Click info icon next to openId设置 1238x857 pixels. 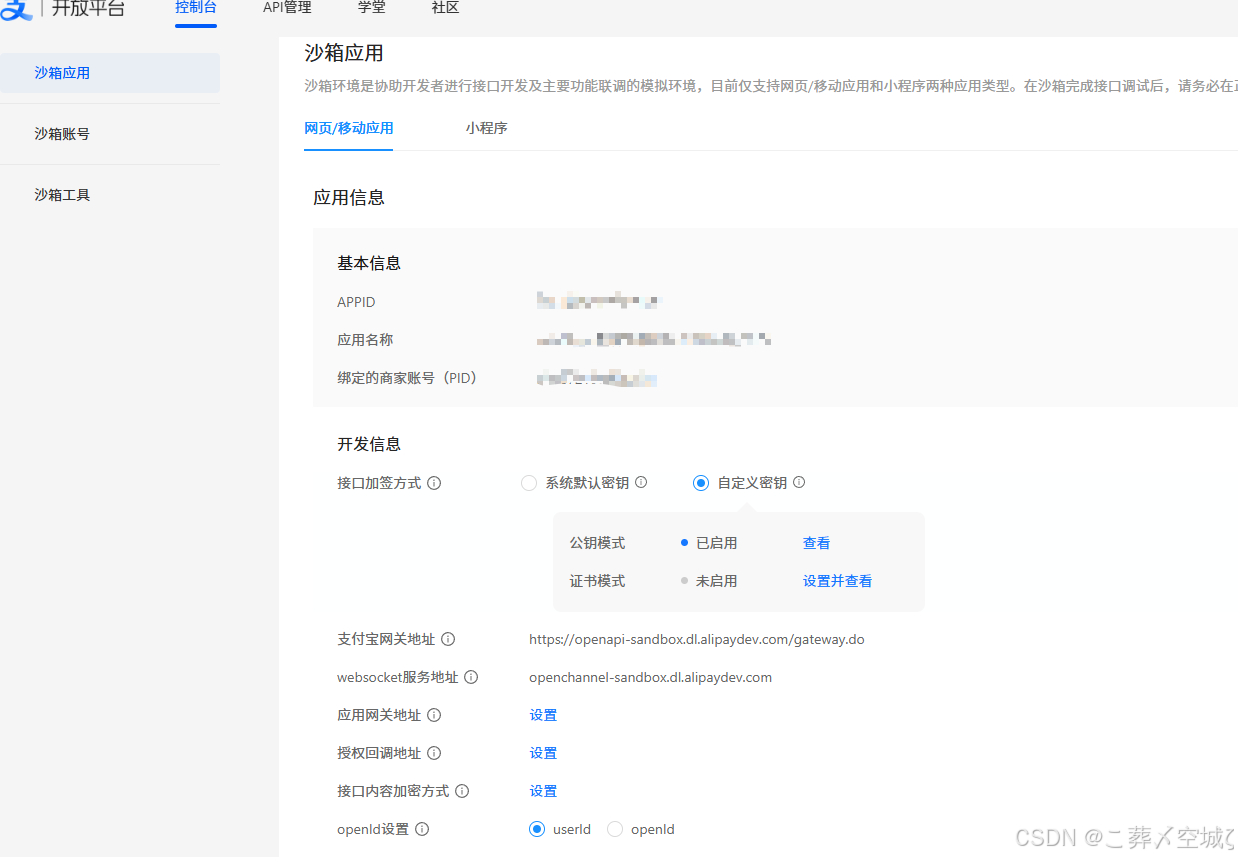coord(422,829)
